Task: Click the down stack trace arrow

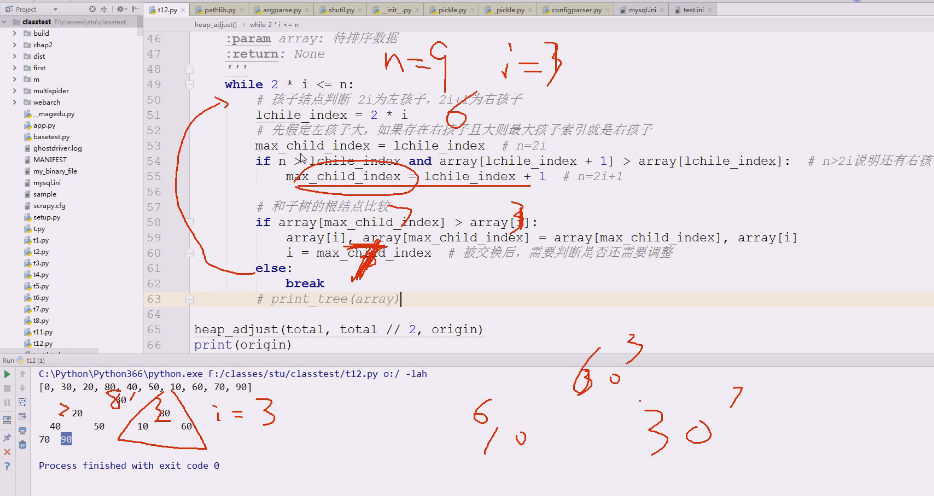Action: tap(23, 388)
